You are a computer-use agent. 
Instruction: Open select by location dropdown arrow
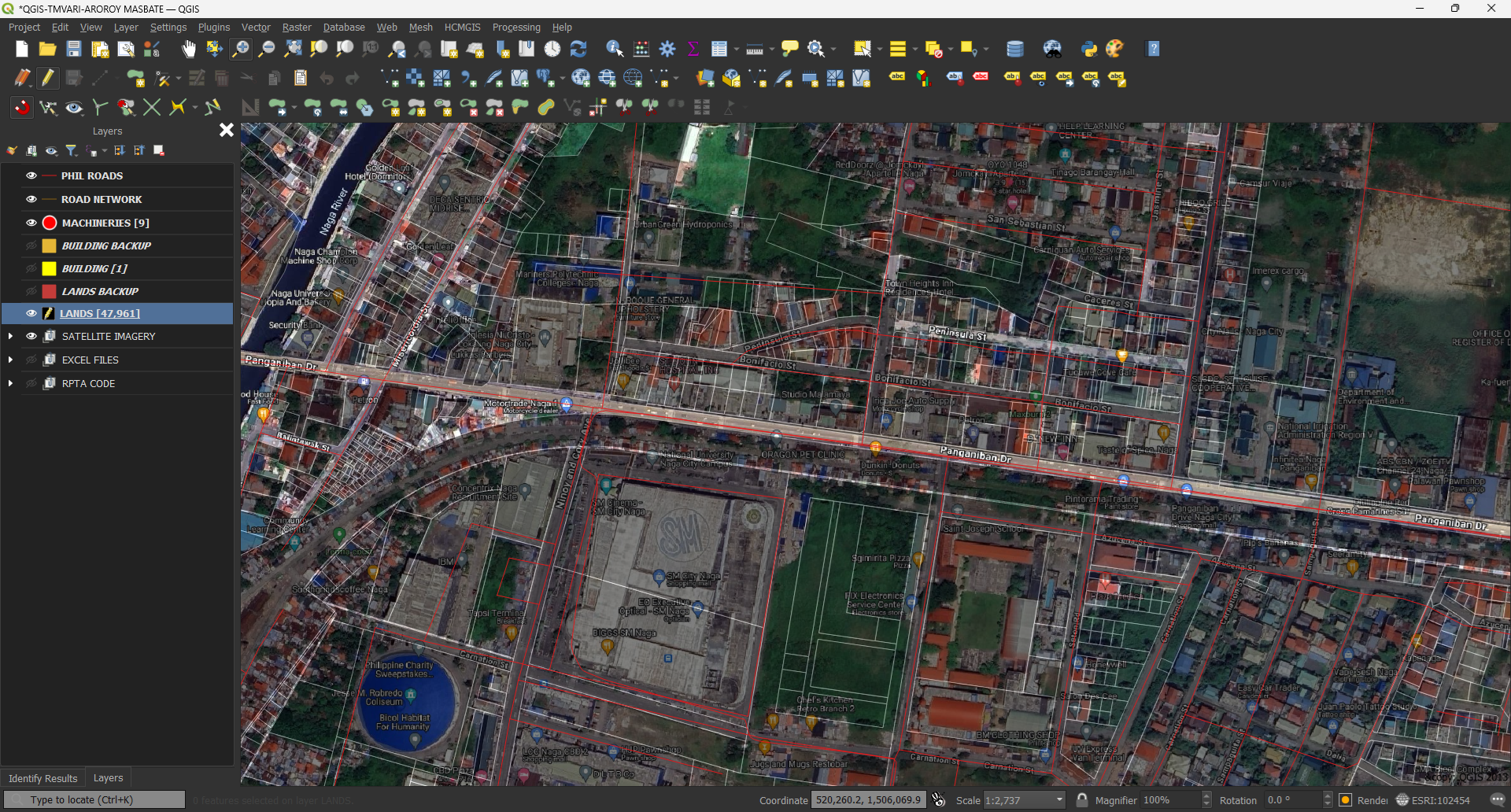point(986,49)
